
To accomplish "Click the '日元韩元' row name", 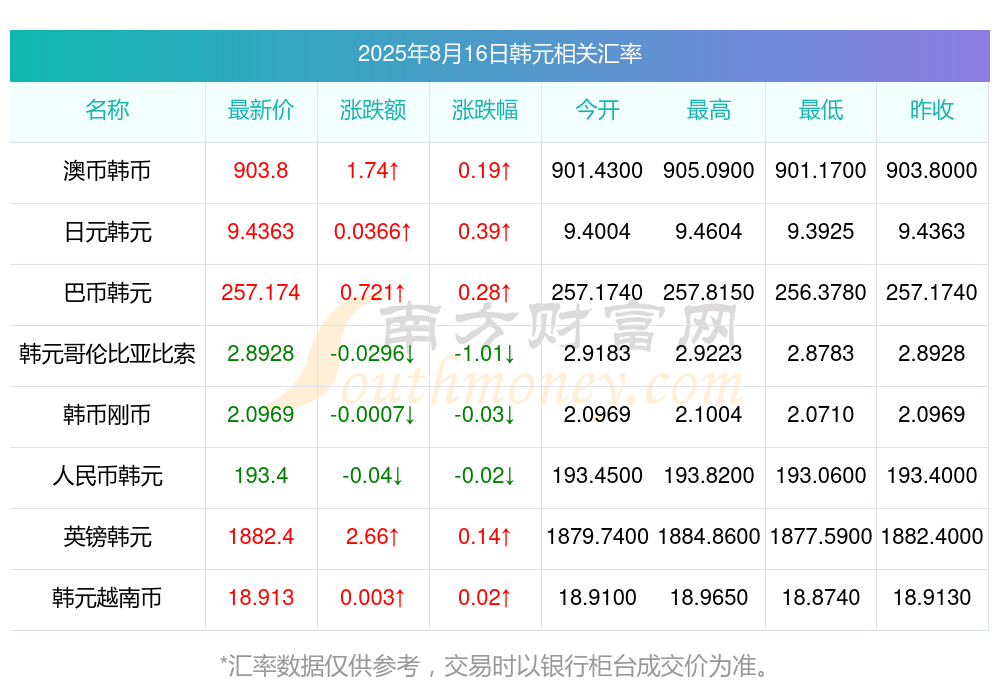I will click(107, 232).
